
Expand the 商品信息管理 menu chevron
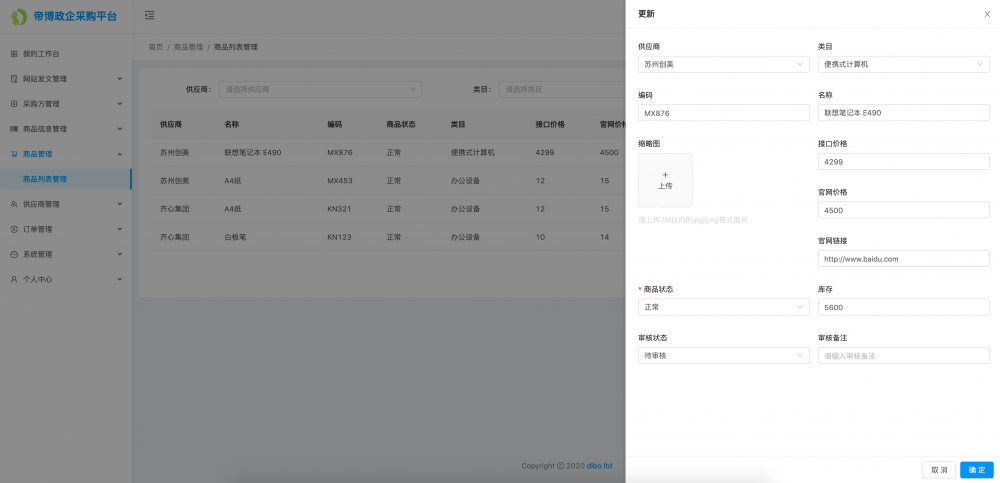click(x=120, y=129)
